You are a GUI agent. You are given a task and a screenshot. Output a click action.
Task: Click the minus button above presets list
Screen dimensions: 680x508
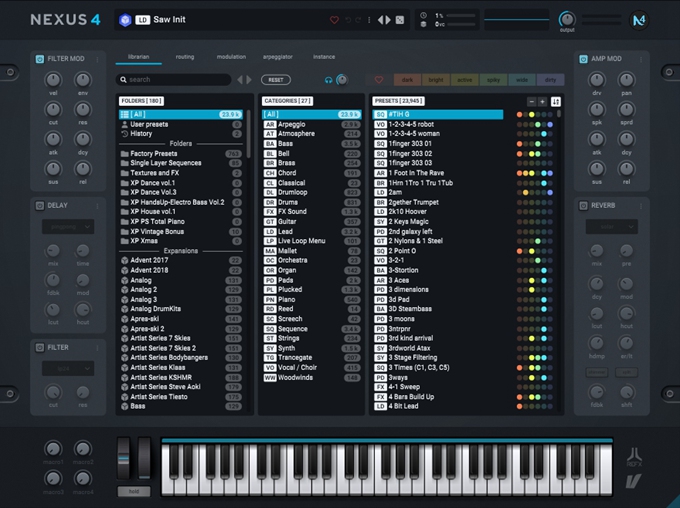pos(532,102)
